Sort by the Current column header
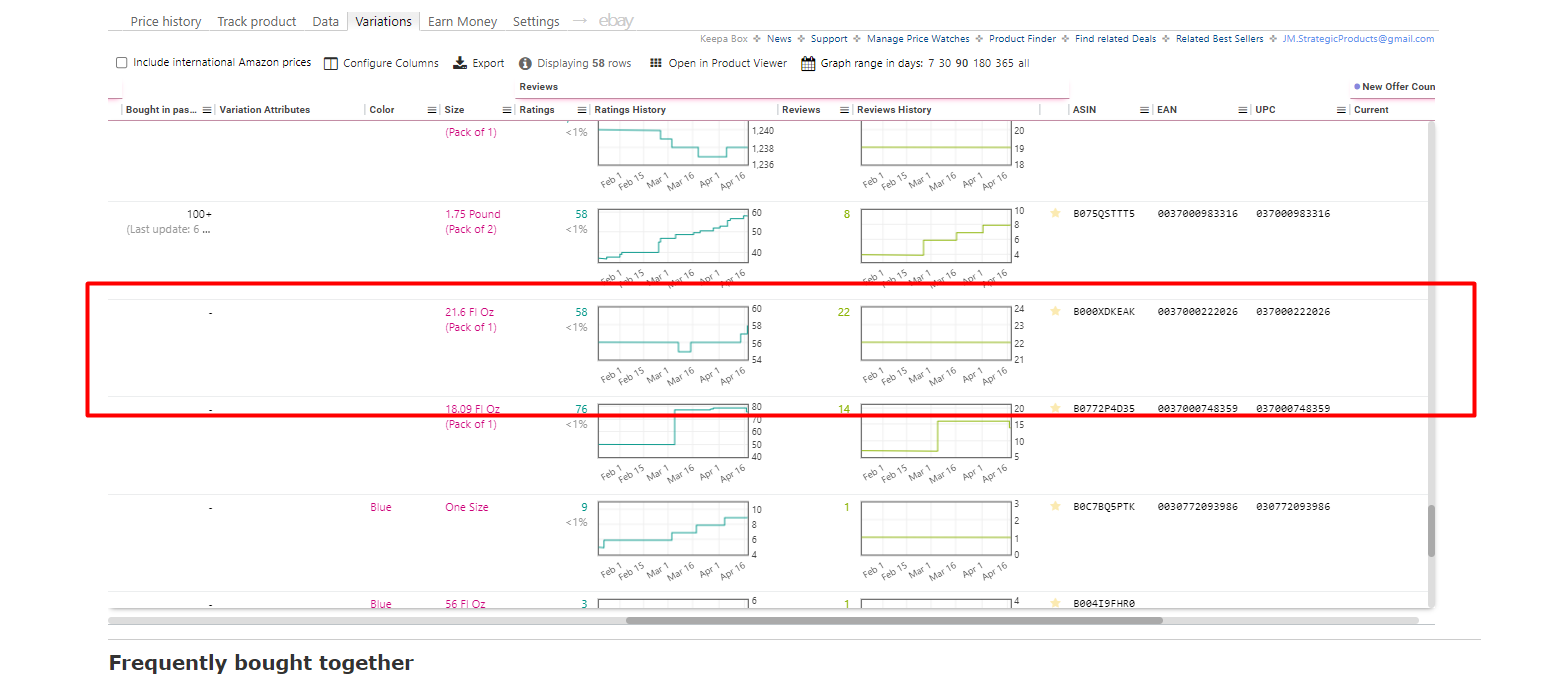The height and width of the screenshot is (677, 1560). (x=1371, y=110)
